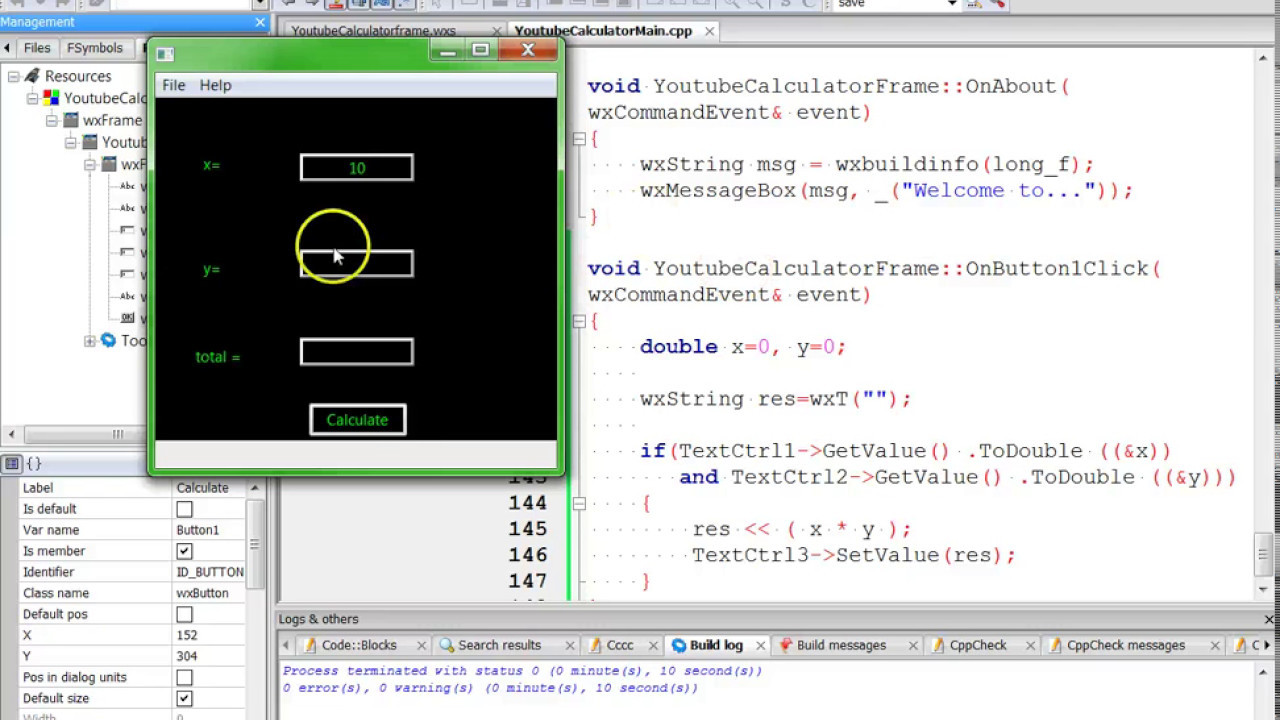Image resolution: width=1280 pixels, height=720 pixels.
Task: Switch to the FSymbols tab in Management
Action: (x=95, y=48)
